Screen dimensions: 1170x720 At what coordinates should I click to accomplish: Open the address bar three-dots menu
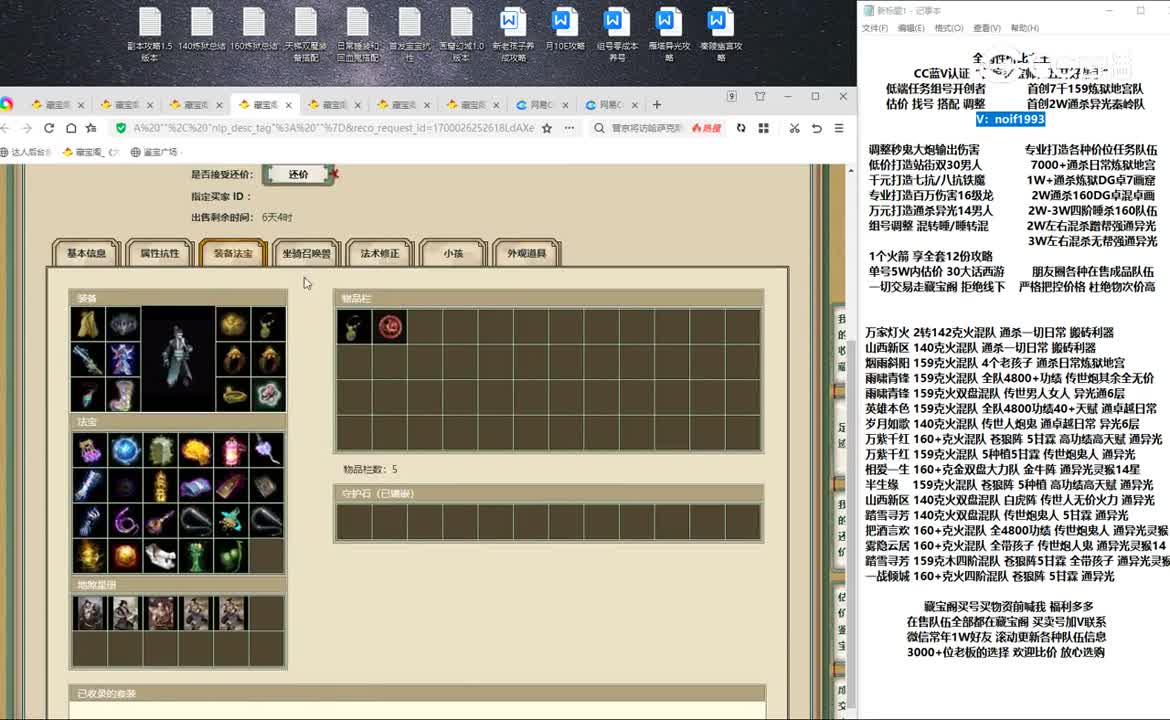click(x=569, y=128)
